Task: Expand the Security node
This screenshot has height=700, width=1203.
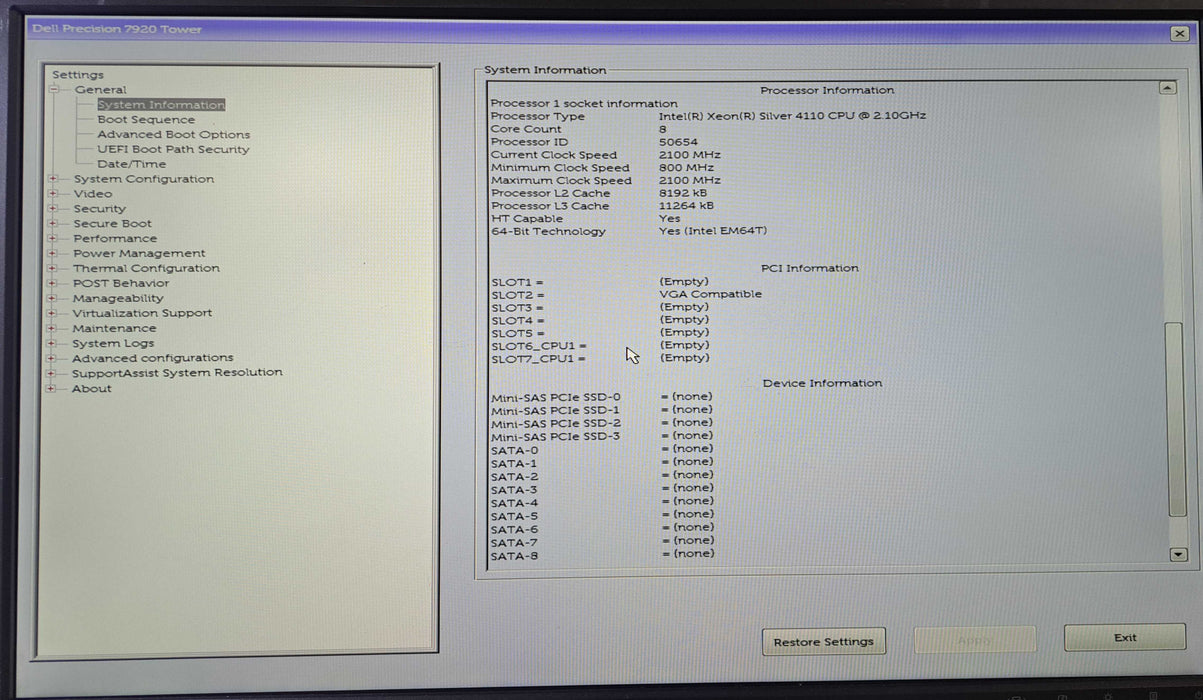Action: pos(52,209)
